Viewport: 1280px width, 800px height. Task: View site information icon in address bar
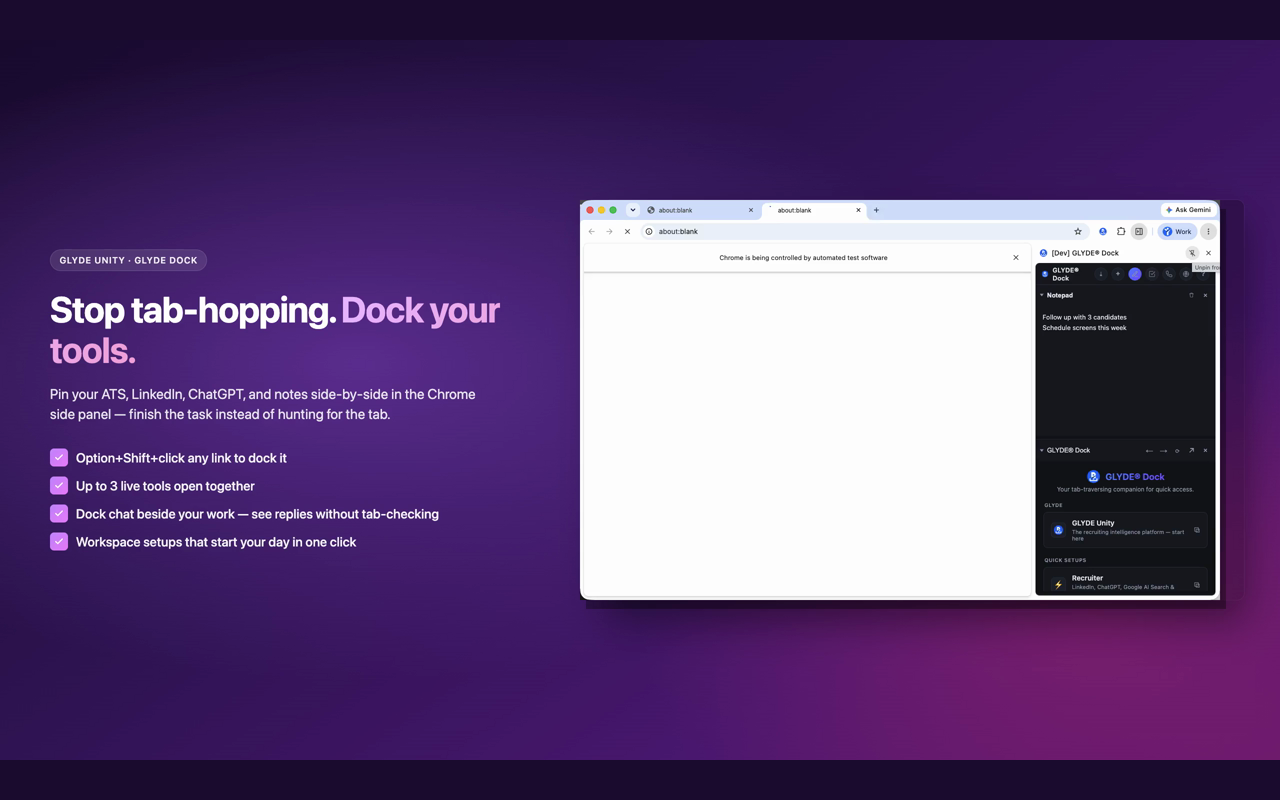pos(649,231)
